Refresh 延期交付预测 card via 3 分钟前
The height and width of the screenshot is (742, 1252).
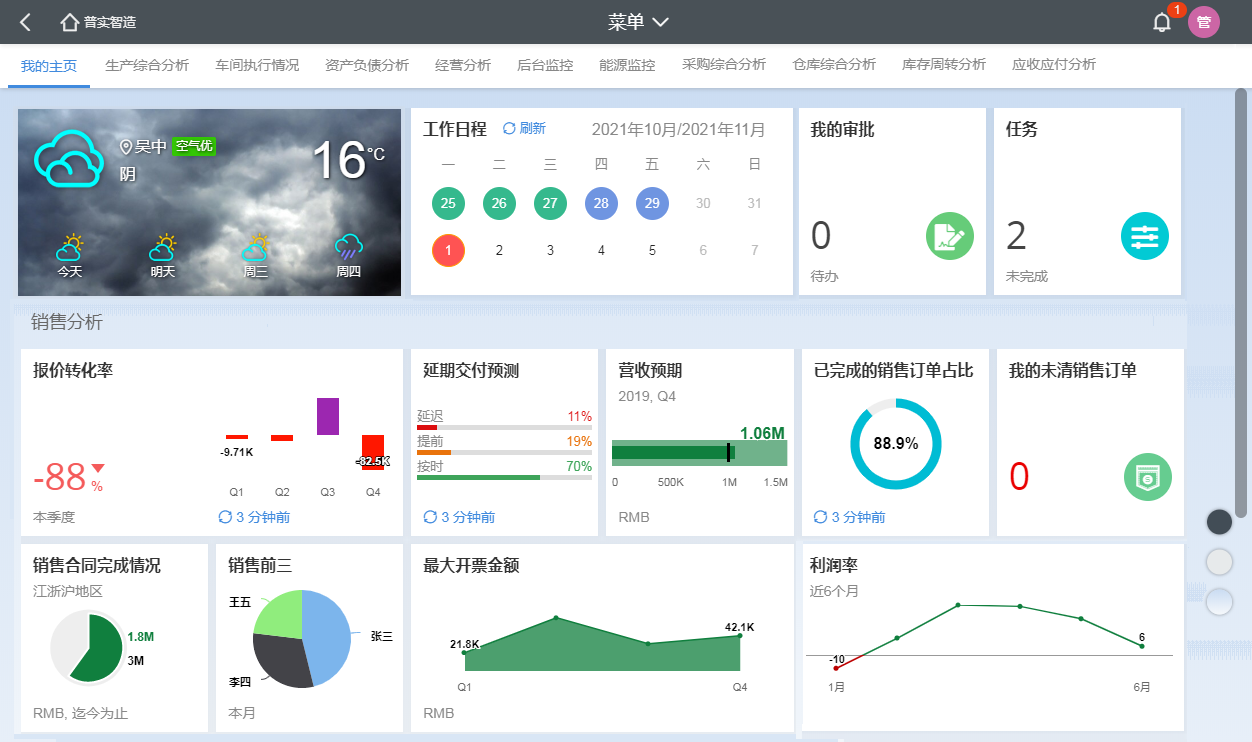click(x=459, y=517)
